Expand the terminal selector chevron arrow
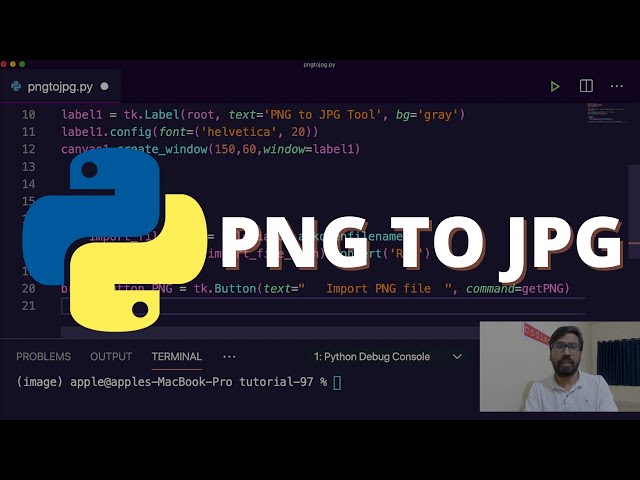 pos(457,357)
